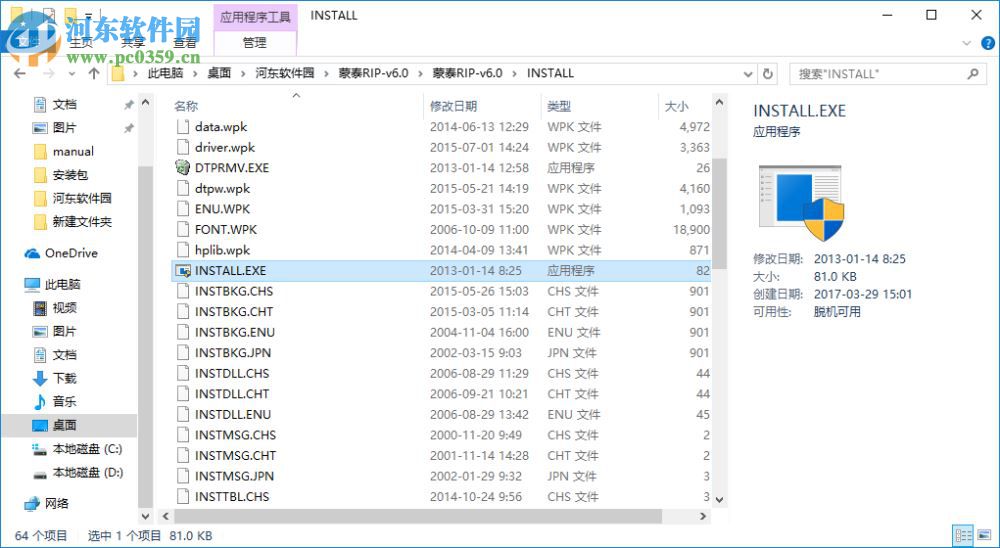
Task: Open 视频 folder in sidebar
Action: point(55,308)
